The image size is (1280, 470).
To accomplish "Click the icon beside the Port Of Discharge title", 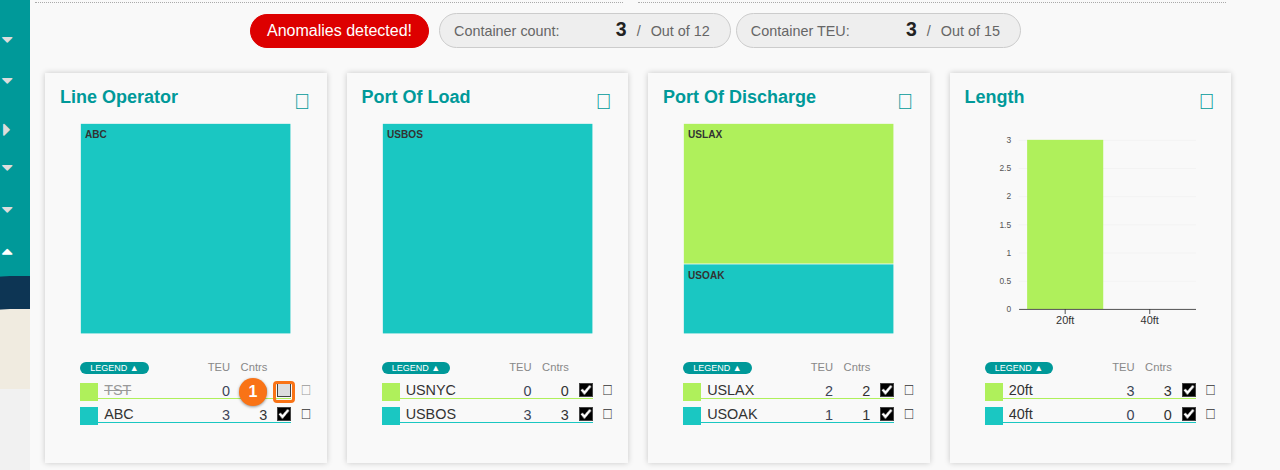I will coord(905,101).
